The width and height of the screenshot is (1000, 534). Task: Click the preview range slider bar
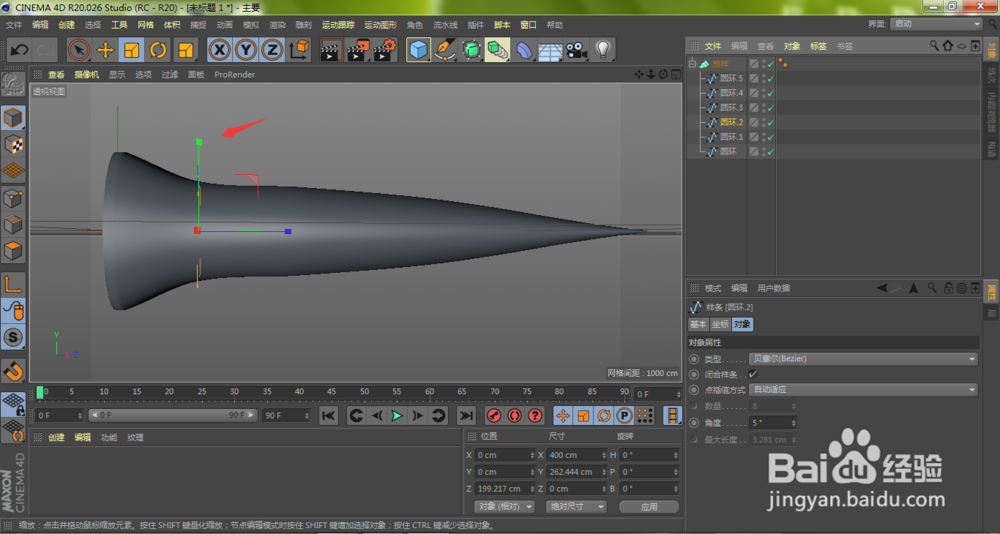(x=173, y=415)
